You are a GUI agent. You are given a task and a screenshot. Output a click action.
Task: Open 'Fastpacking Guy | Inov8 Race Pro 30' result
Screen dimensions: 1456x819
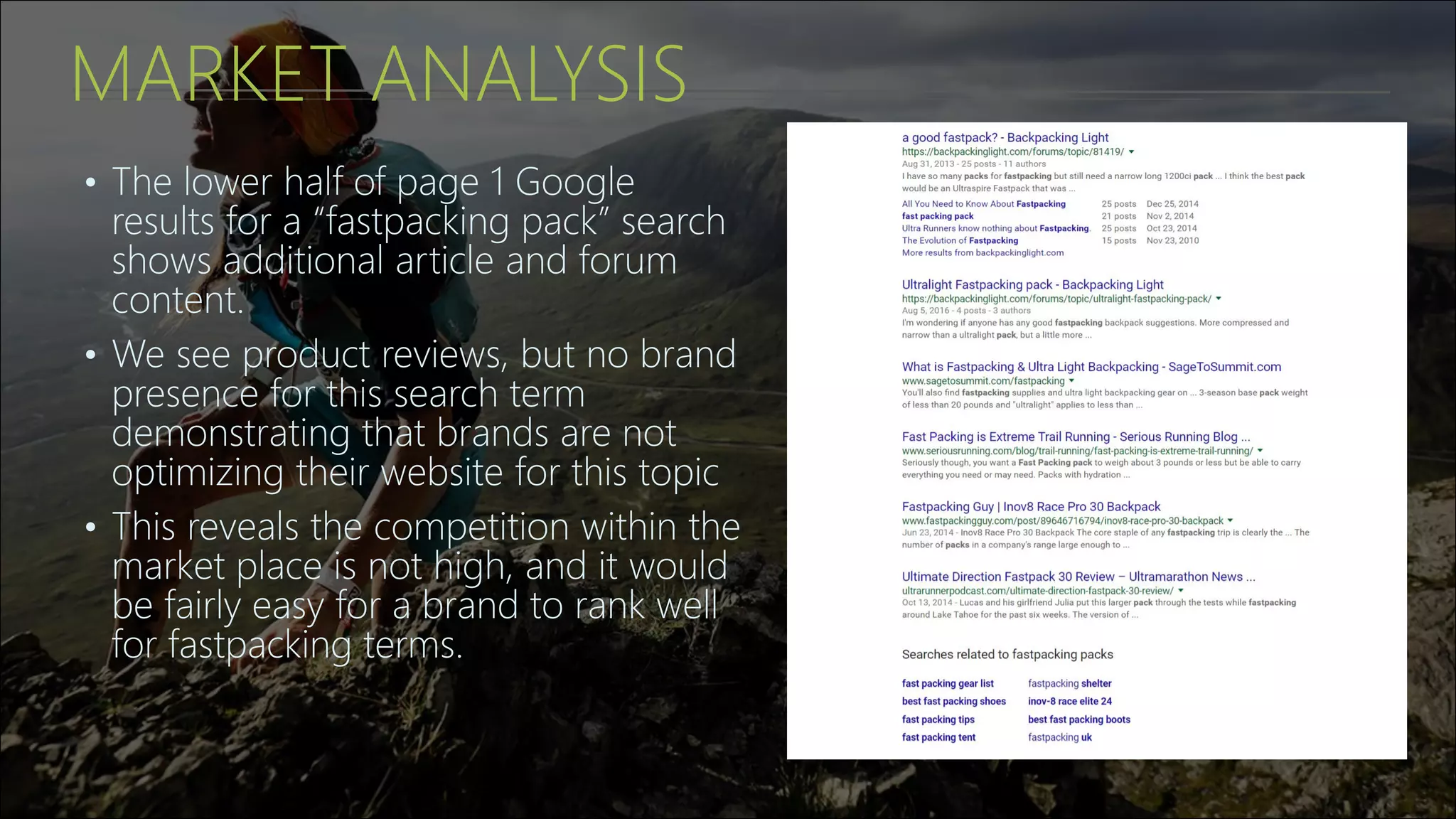click(x=1031, y=507)
